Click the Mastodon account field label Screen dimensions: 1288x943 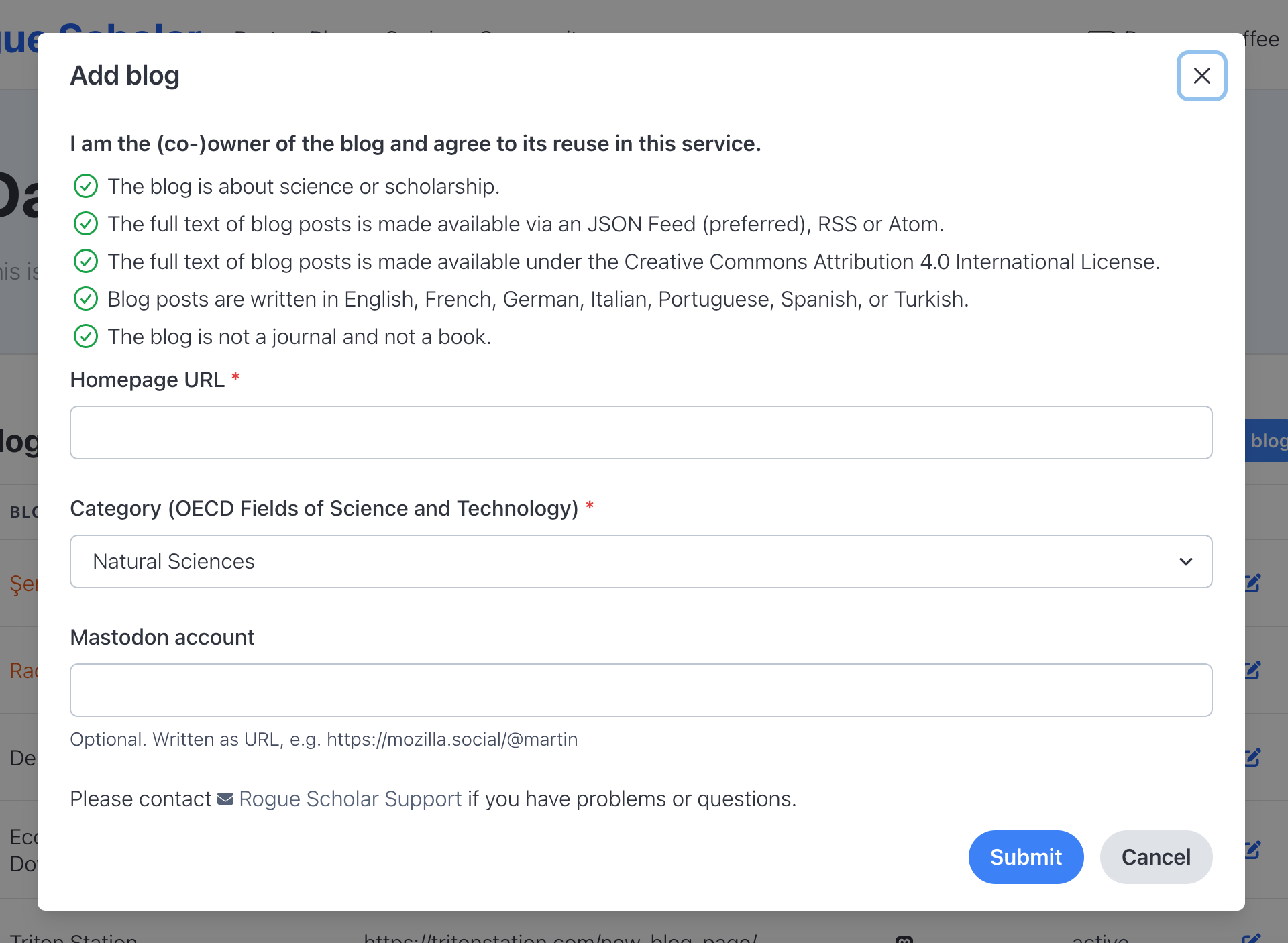[162, 637]
